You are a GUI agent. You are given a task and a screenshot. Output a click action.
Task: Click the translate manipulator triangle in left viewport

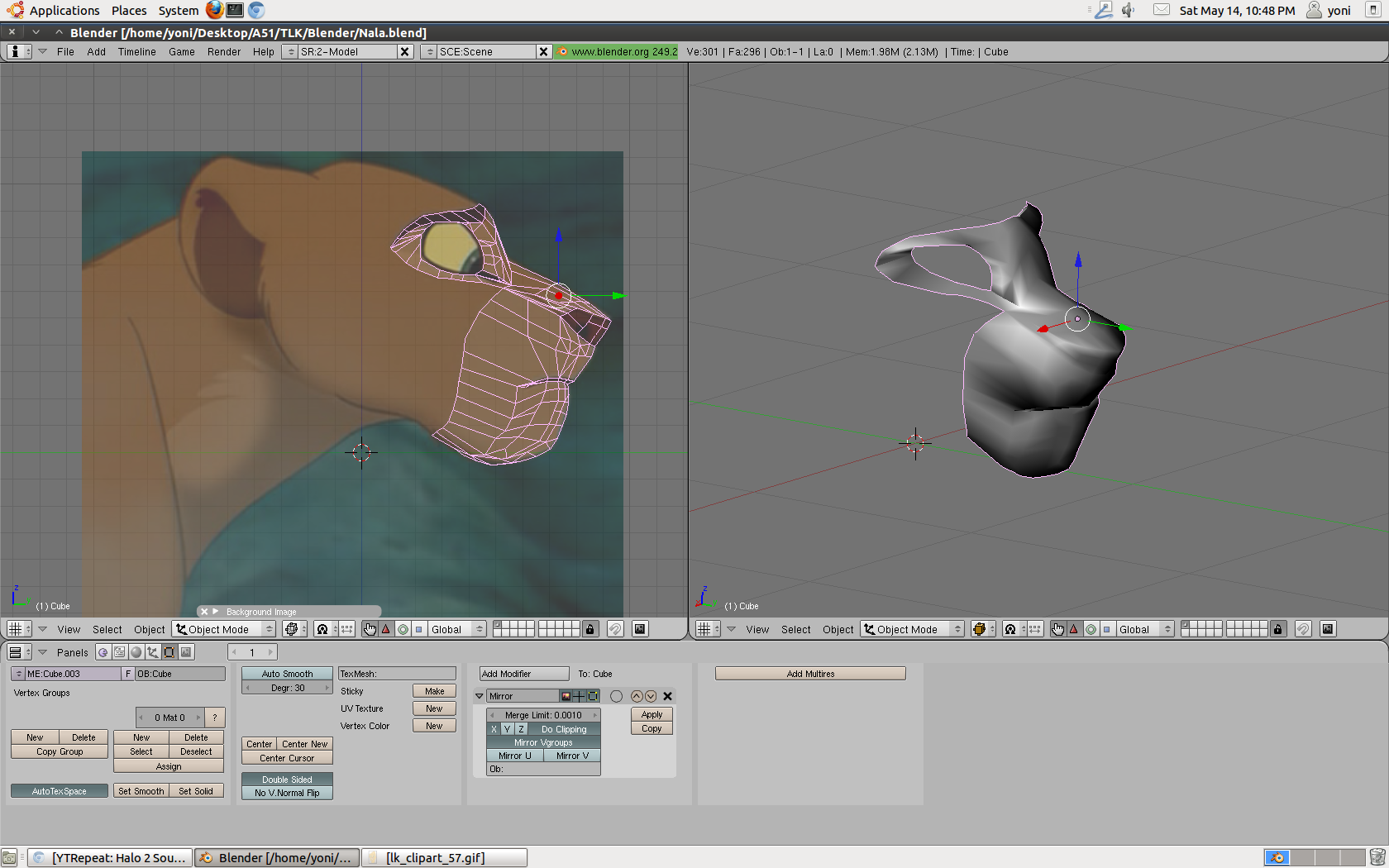[386, 629]
